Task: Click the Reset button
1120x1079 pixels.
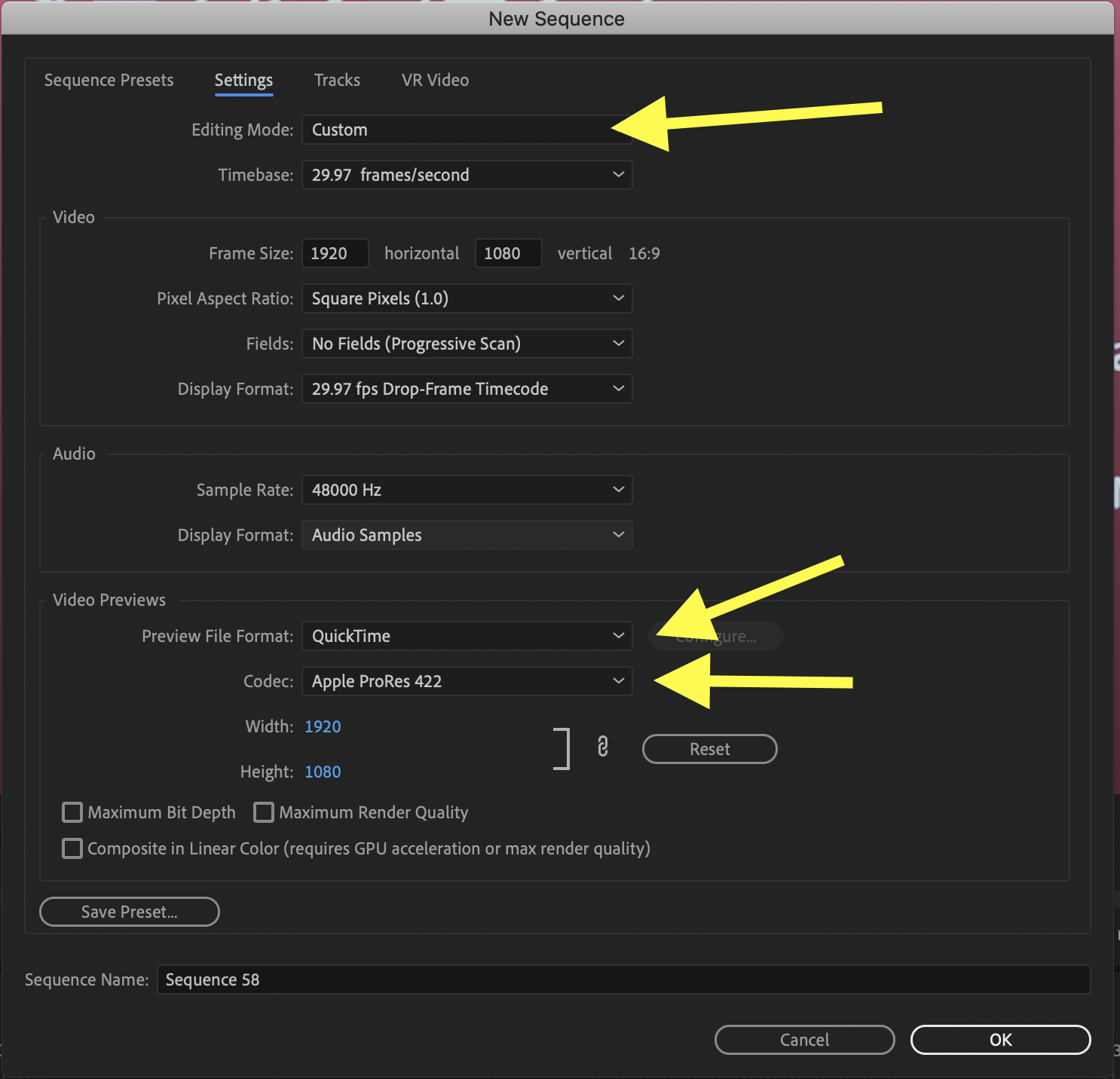Action: point(709,749)
